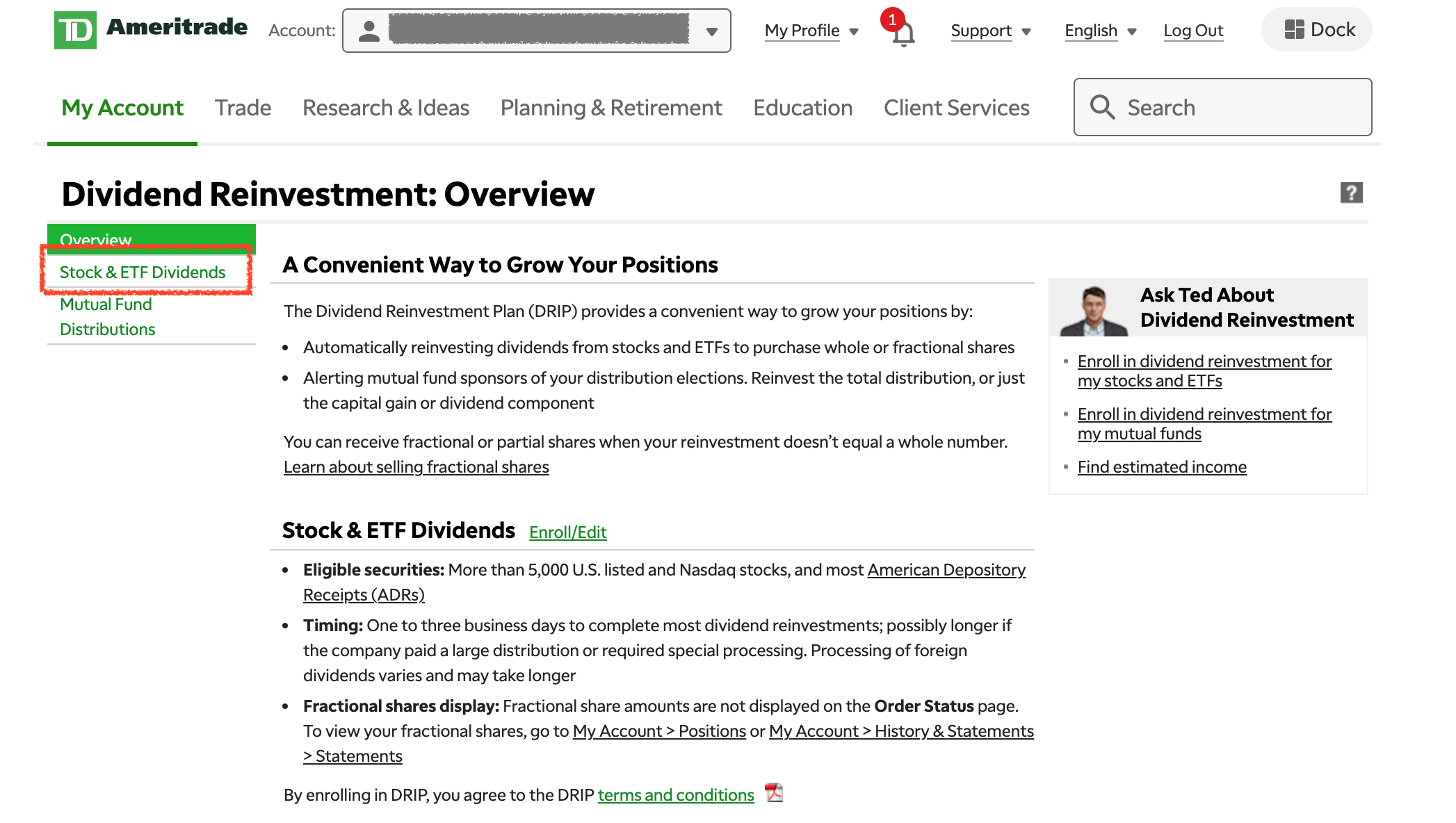Click the Ask Ted About Dividend Reinvestment heading

click(x=1247, y=307)
